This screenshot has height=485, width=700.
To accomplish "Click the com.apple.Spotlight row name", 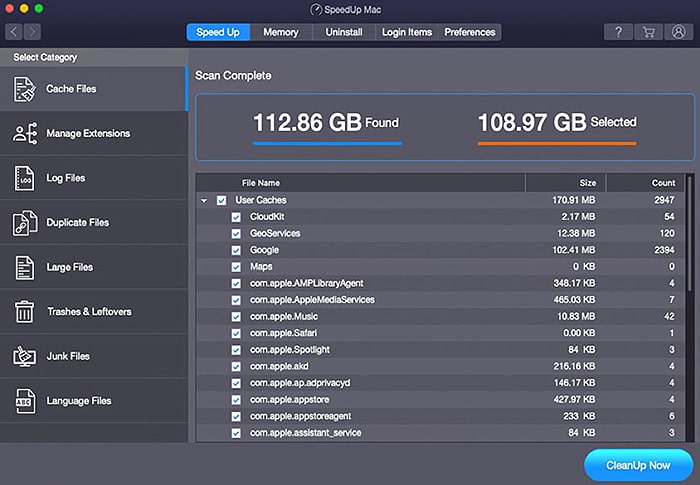I will [290, 350].
